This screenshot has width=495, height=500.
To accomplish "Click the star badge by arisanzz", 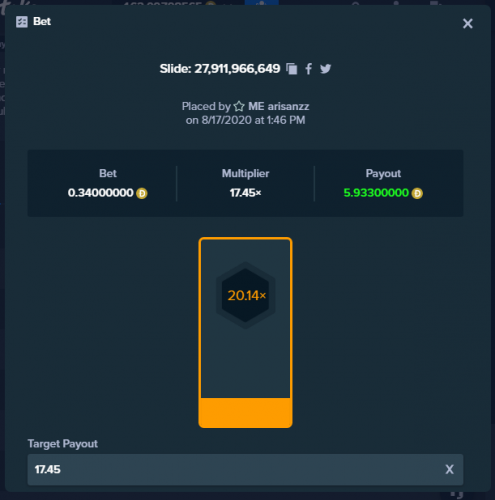I will point(239,106).
